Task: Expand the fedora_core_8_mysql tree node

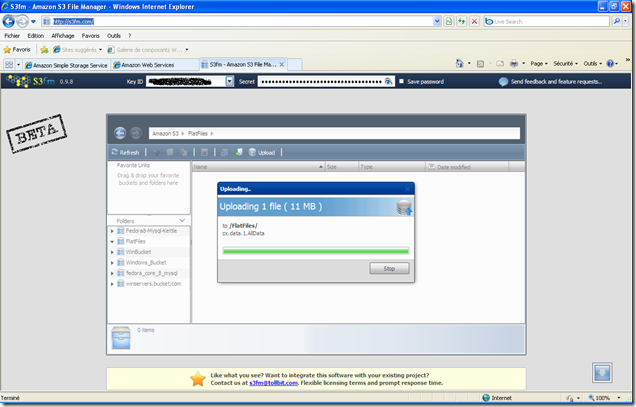Action: pos(112,273)
